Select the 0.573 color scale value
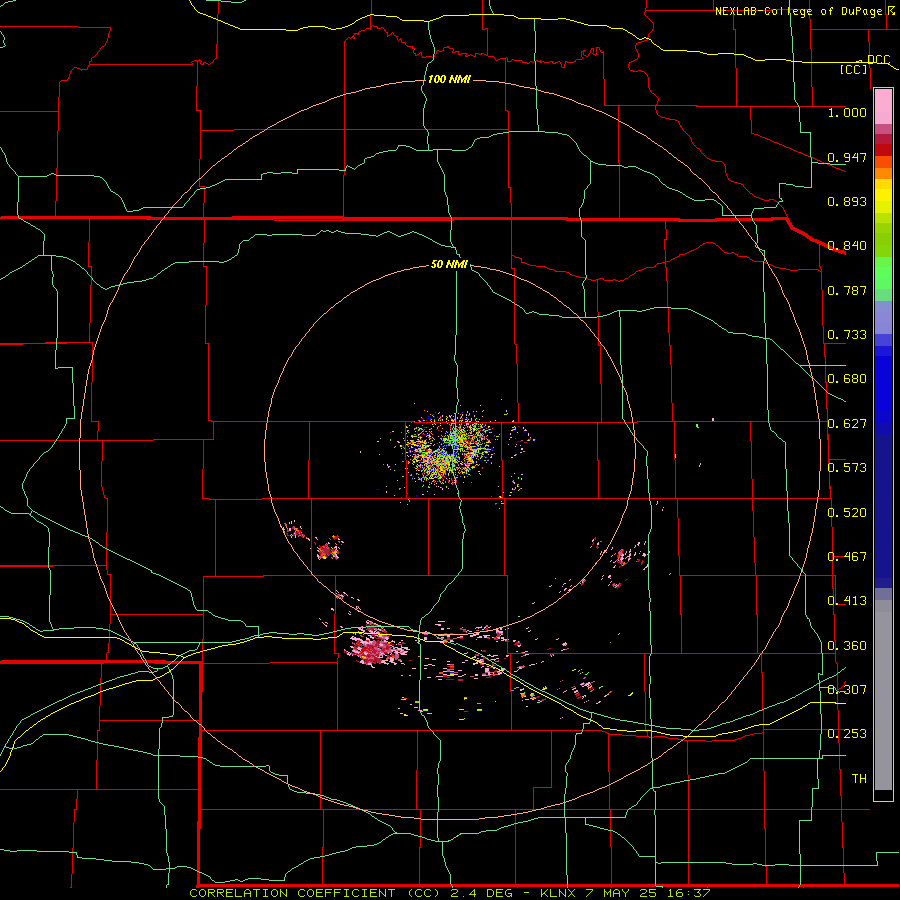The height and width of the screenshot is (900, 900). coord(847,468)
